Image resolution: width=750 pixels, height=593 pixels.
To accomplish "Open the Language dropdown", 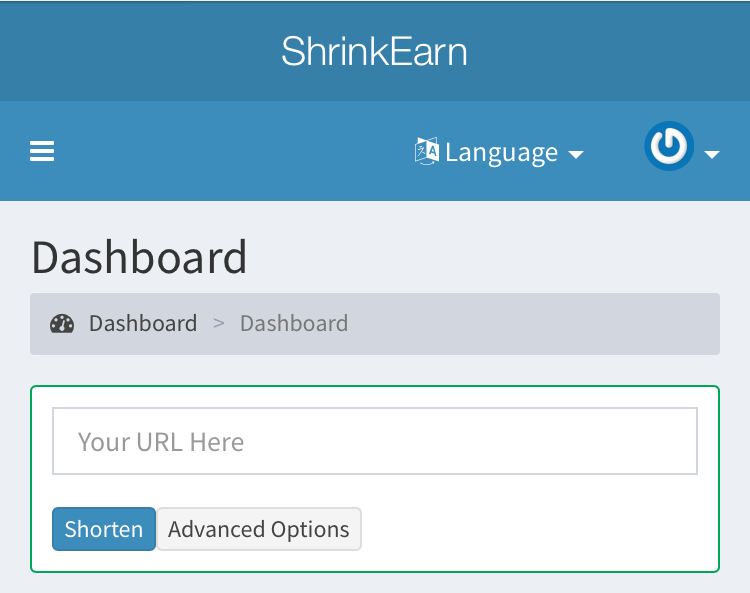I will click(499, 152).
